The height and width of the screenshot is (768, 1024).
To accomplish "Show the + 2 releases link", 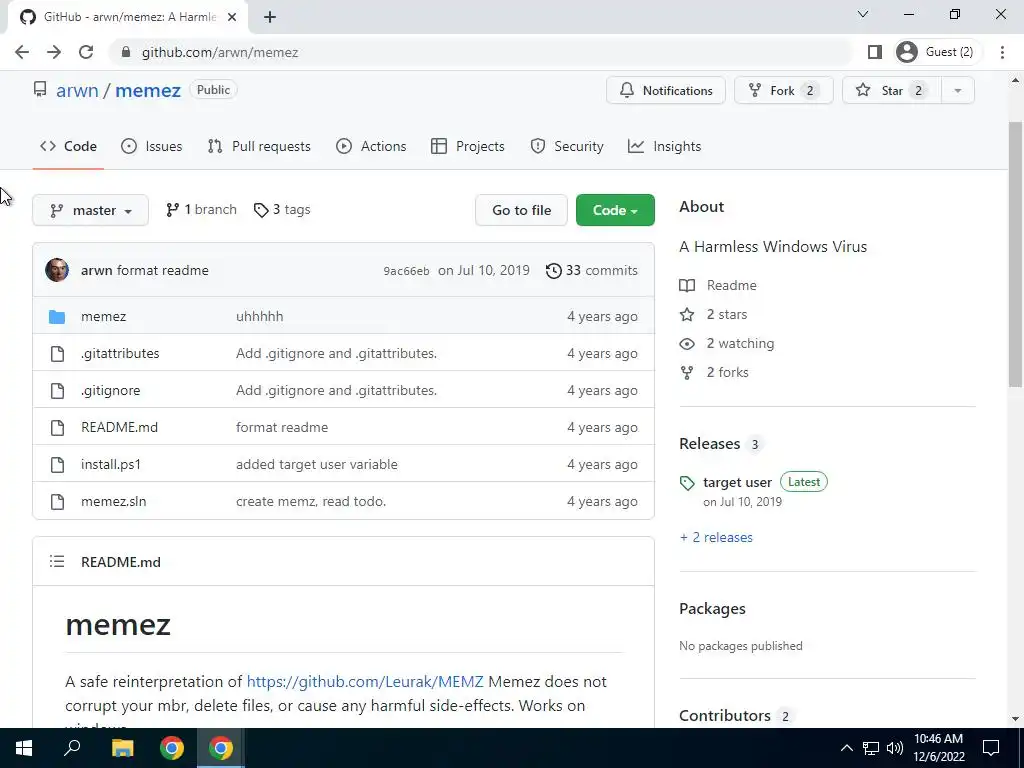I will click(716, 537).
